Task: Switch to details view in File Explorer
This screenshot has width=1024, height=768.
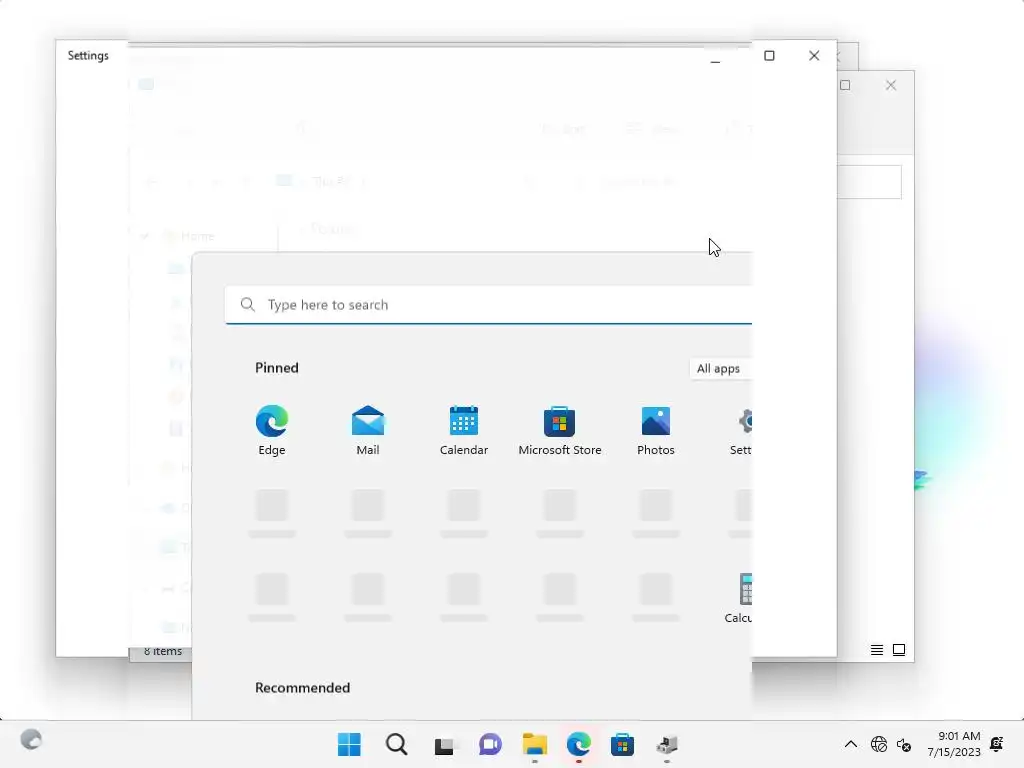Action: tap(877, 650)
